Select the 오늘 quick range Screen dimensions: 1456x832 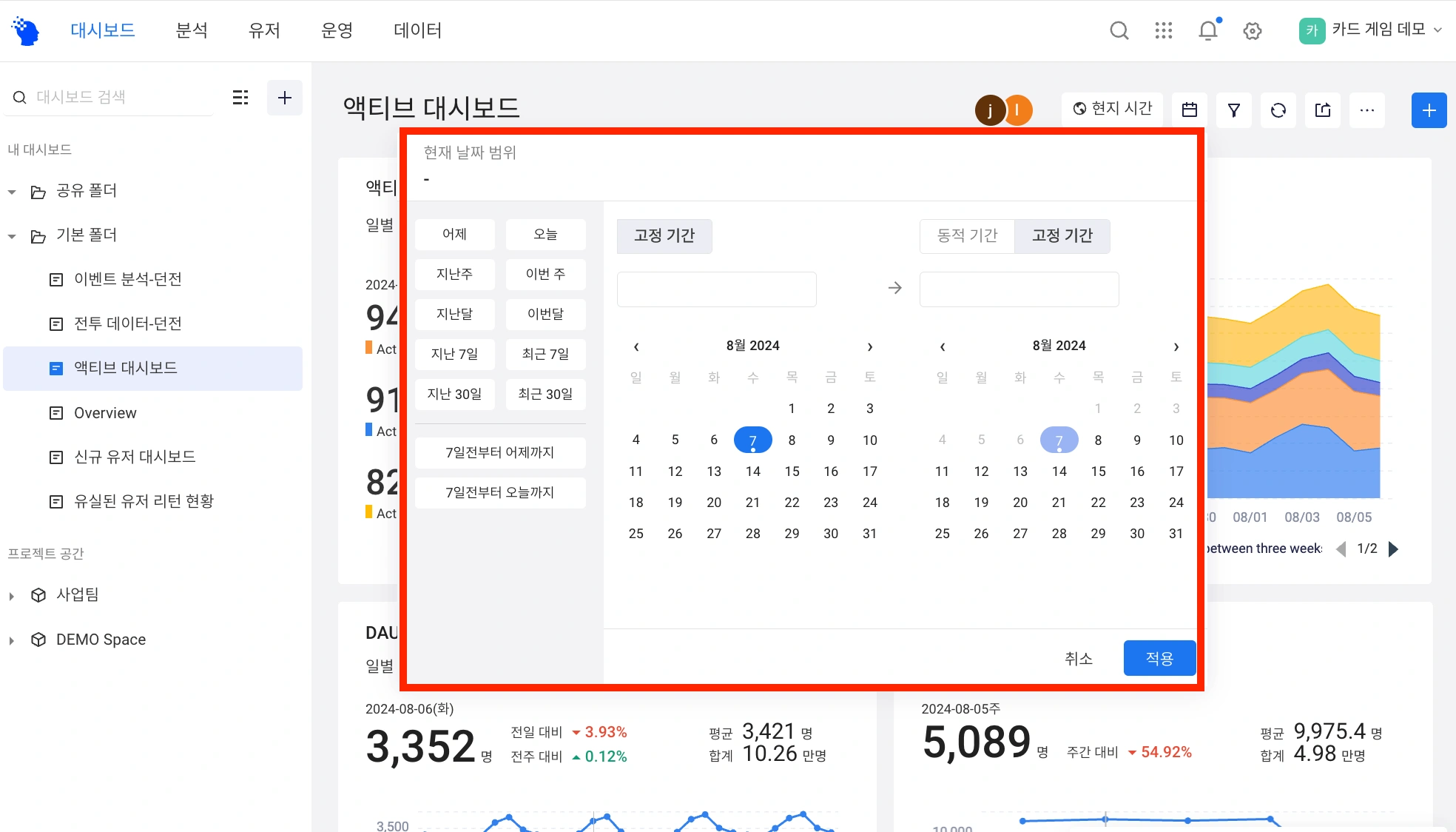[x=546, y=235]
